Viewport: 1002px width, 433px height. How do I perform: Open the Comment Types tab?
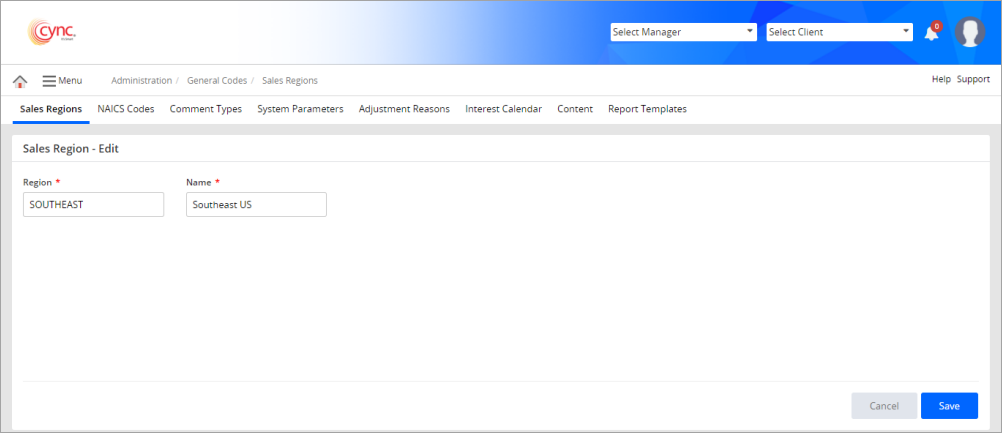pos(206,109)
